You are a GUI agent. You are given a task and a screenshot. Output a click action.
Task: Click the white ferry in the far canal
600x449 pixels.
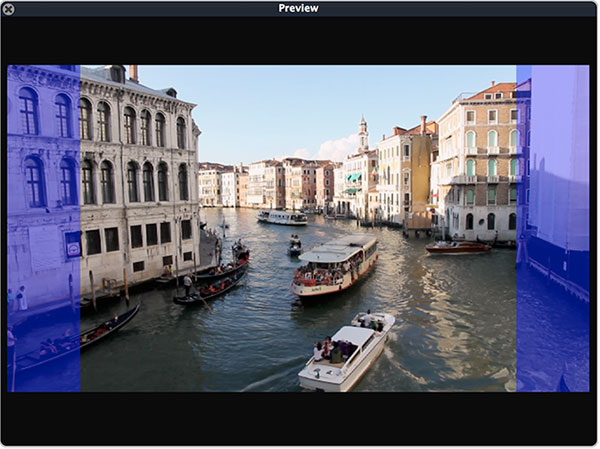tap(283, 217)
